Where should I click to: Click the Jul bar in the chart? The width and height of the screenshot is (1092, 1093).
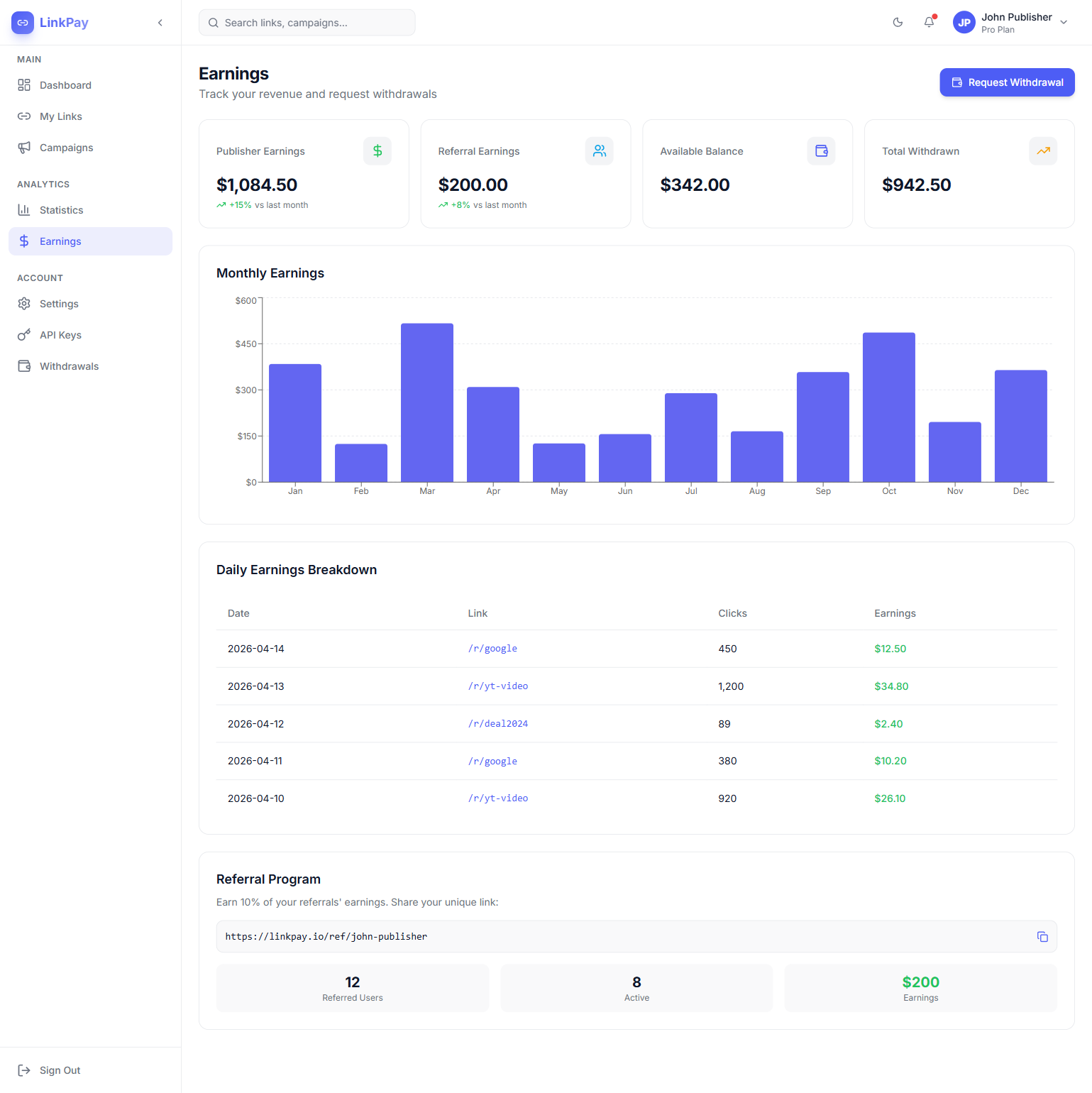click(691, 437)
